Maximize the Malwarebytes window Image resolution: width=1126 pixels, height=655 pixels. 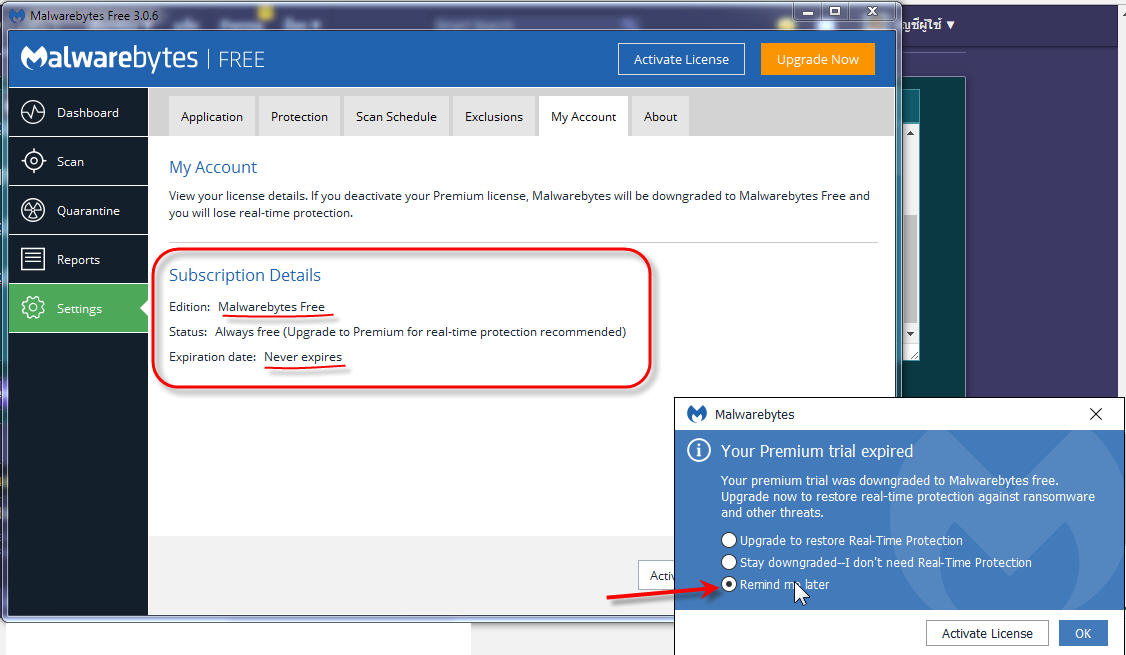[835, 11]
